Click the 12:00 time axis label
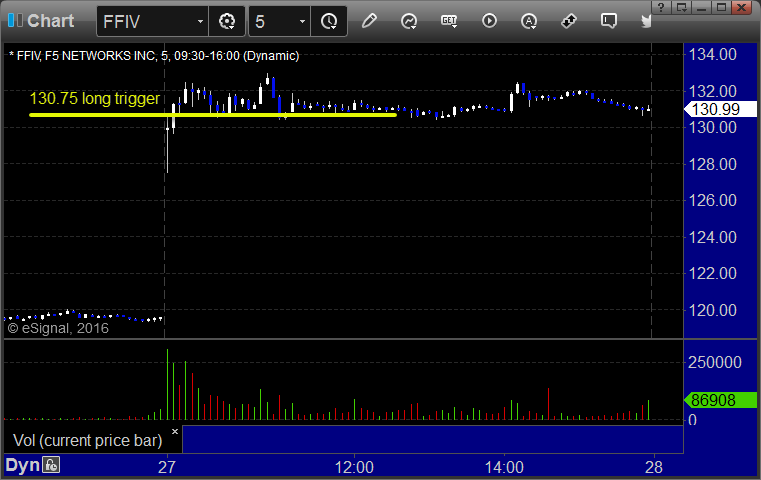Image resolution: width=761 pixels, height=480 pixels. click(354, 467)
